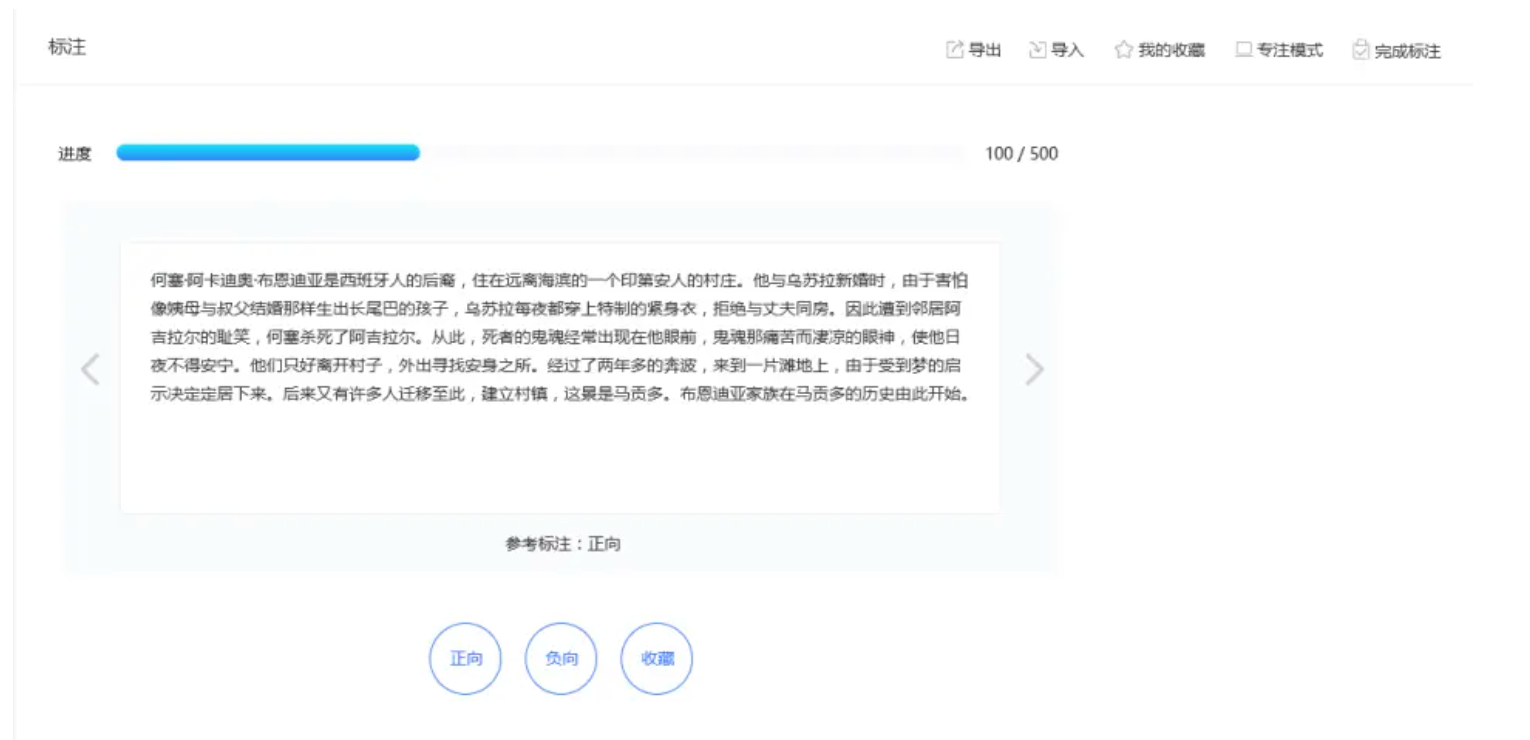Click the 参考标注：正向 label
Viewport: 1530px width, 740px height.
[x=562, y=544]
